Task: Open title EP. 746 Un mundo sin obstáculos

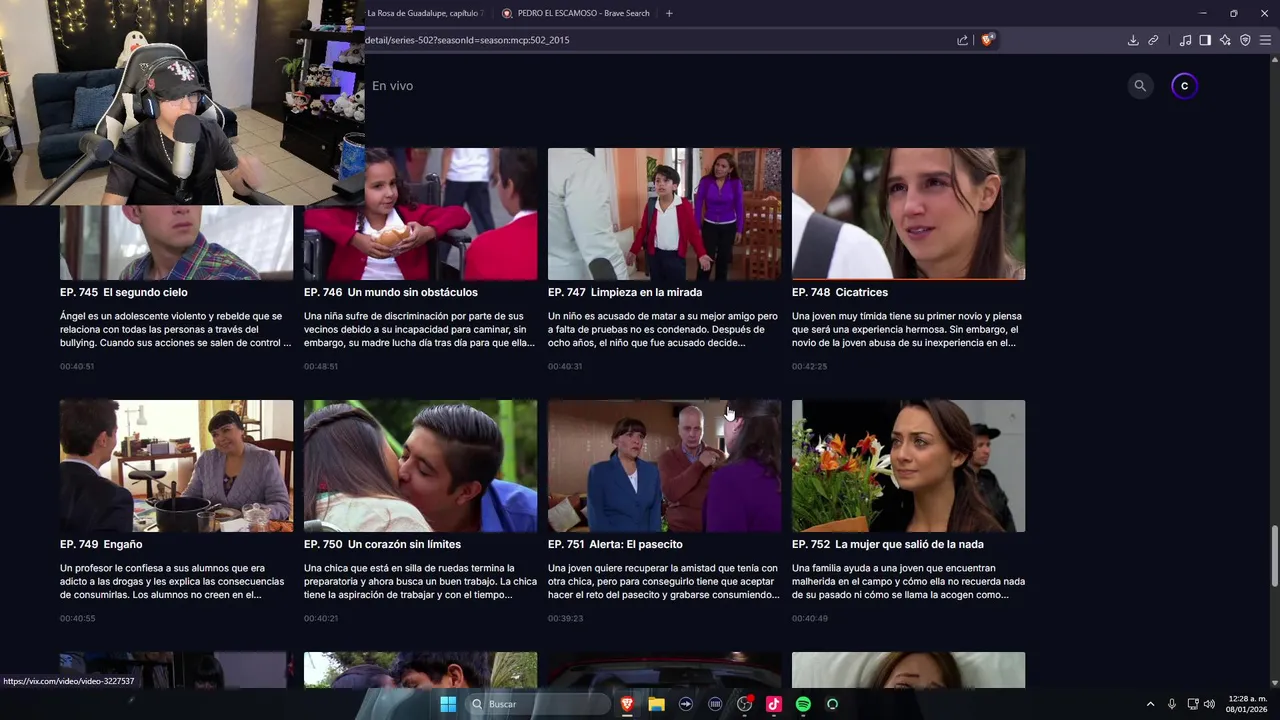Action: (391, 292)
